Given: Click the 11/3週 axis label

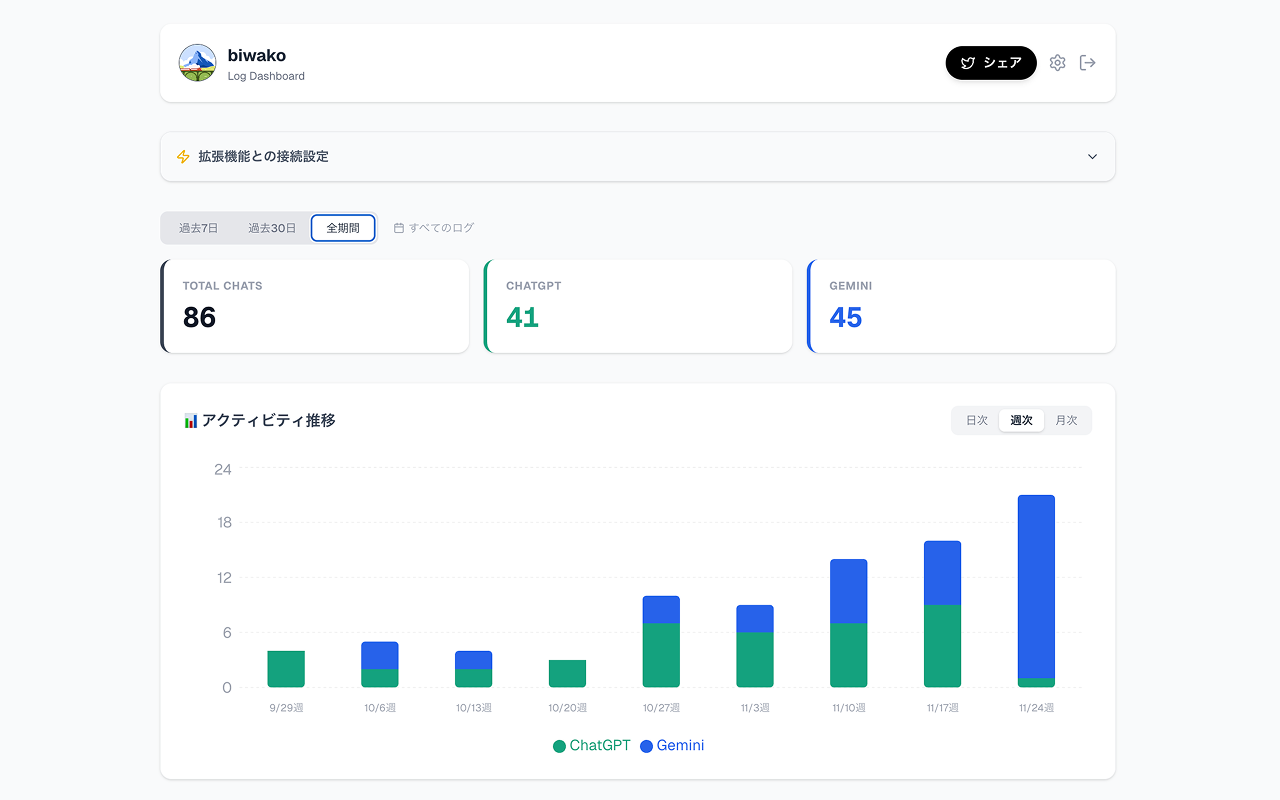Looking at the screenshot, I should (x=755, y=708).
